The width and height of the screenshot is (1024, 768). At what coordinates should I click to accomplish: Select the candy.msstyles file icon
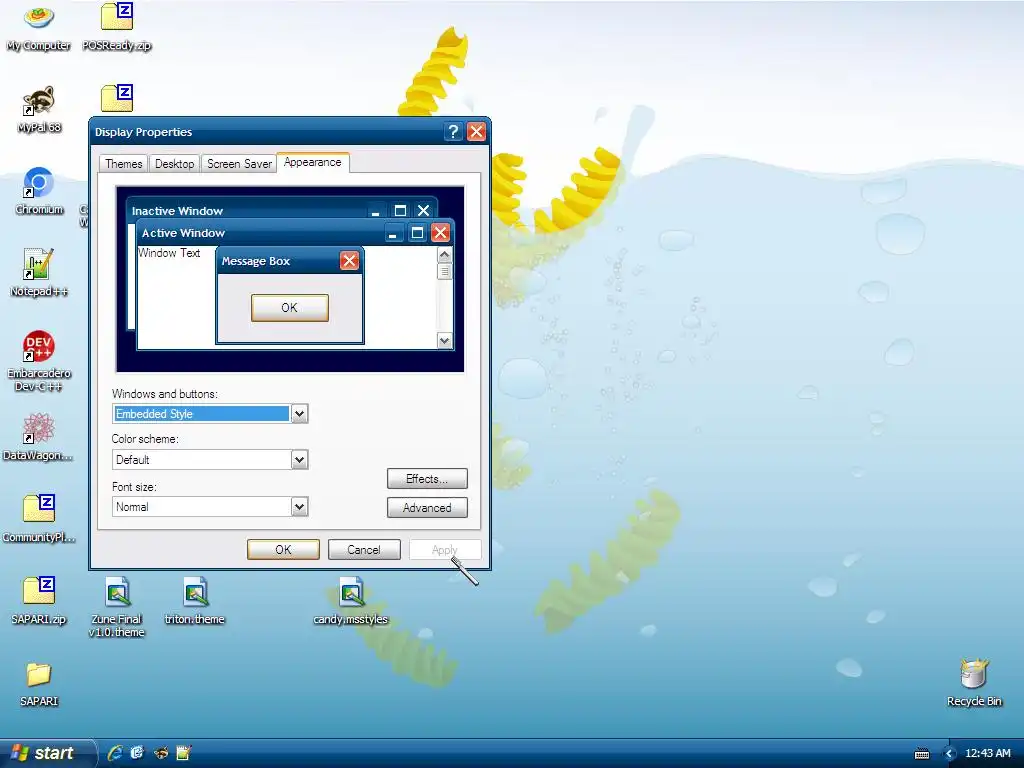pyautogui.click(x=351, y=601)
